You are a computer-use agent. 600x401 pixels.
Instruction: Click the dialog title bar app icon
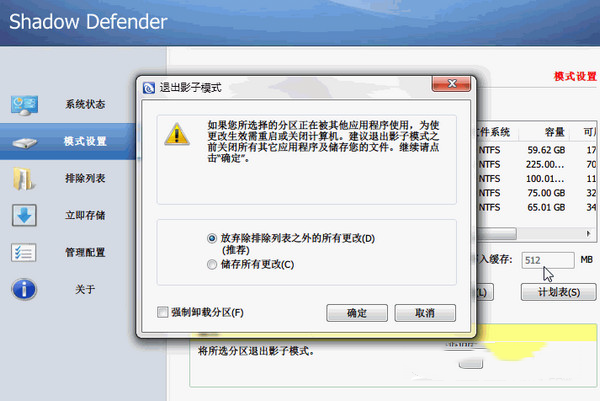click(x=149, y=88)
